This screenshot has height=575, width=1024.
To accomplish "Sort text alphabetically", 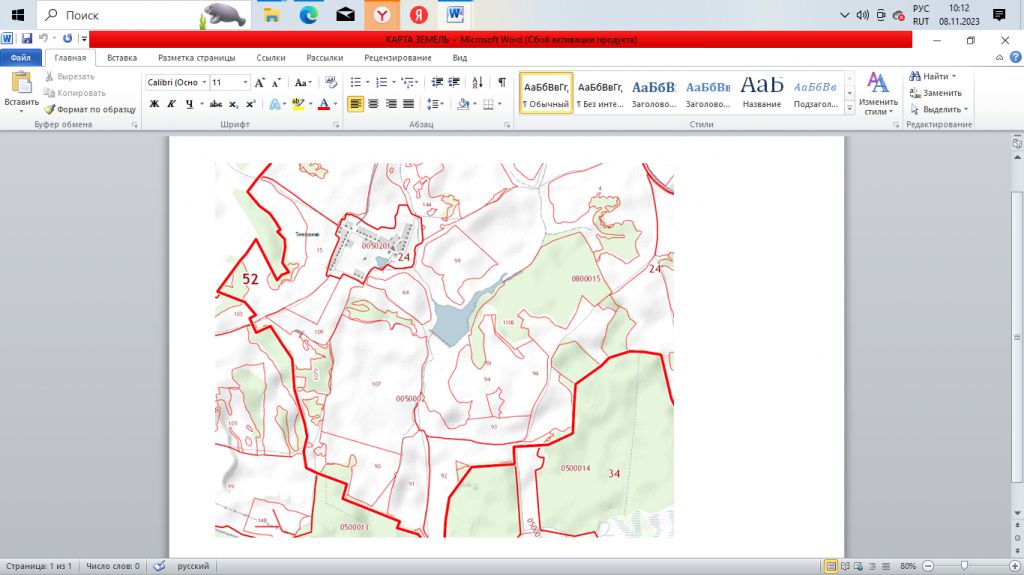I will tap(477, 82).
